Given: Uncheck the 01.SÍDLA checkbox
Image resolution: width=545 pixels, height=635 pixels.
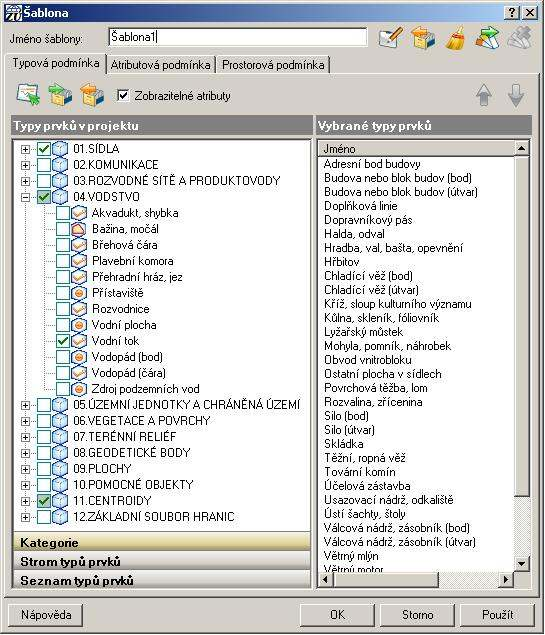Looking at the screenshot, I should [x=44, y=149].
